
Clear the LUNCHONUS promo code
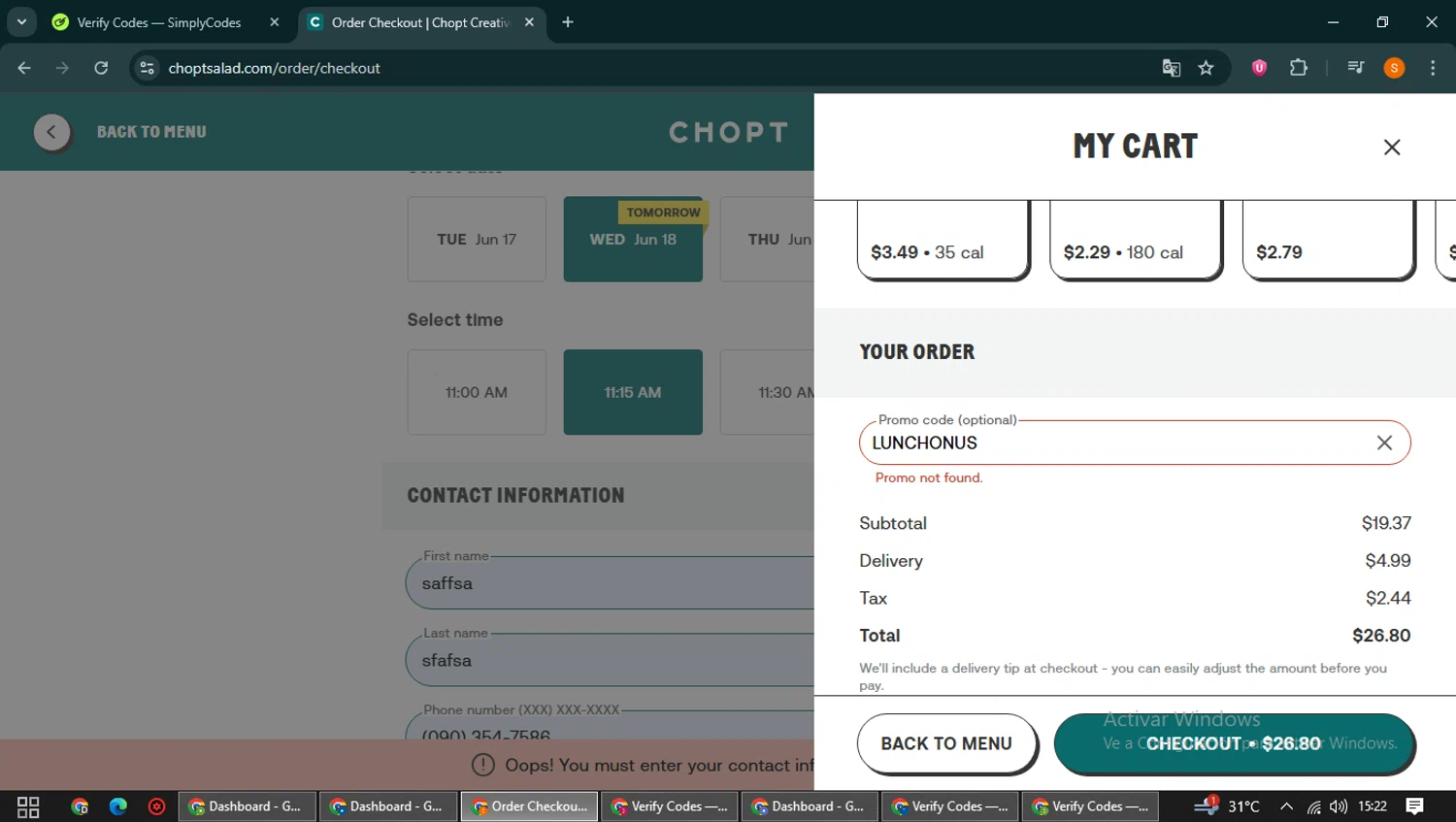[x=1384, y=443]
